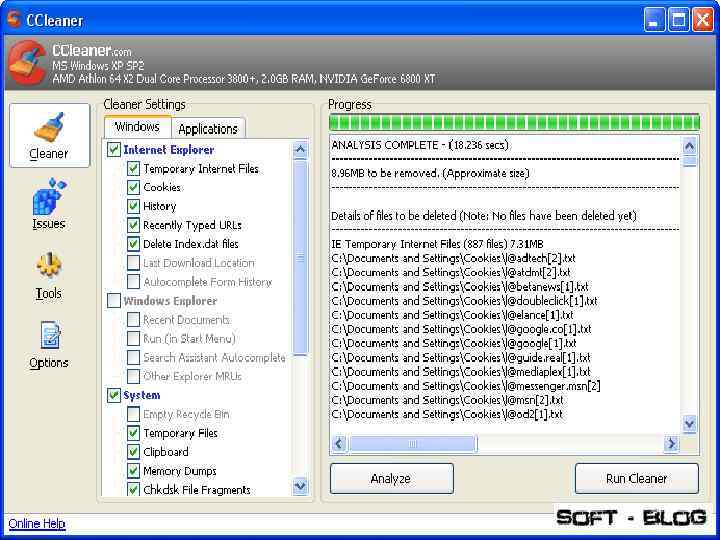Enable Run (in Start Menu) checkbox
Image resolution: width=720 pixels, height=540 pixels.
point(133,338)
